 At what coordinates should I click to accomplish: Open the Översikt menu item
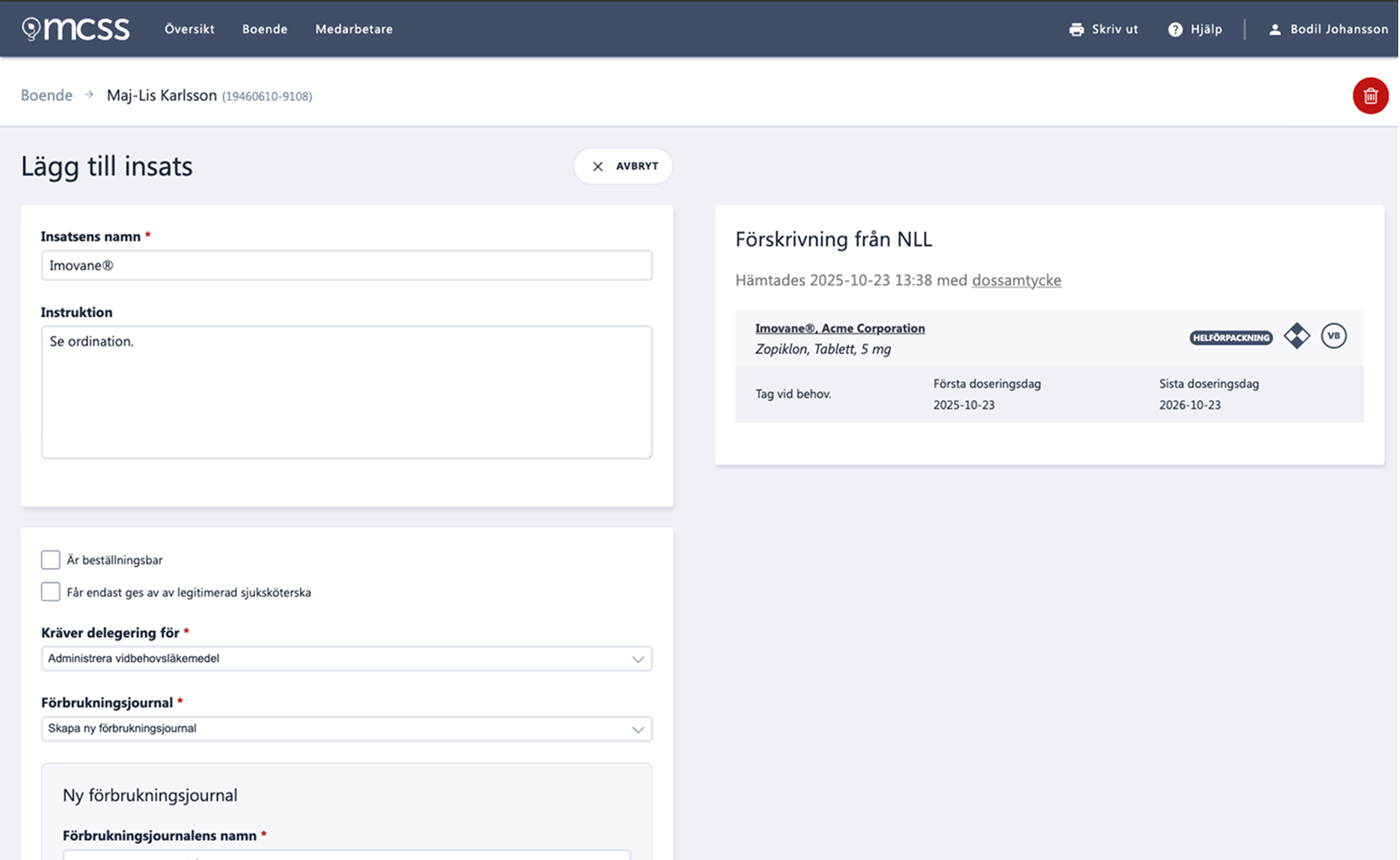pos(189,29)
